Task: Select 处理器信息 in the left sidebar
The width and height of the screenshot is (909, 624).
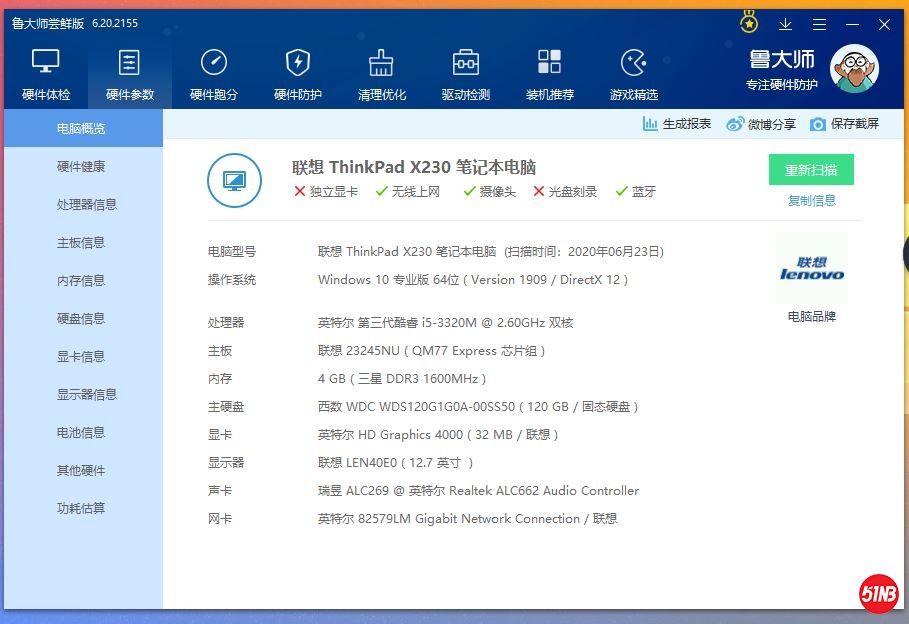Action: [87, 205]
